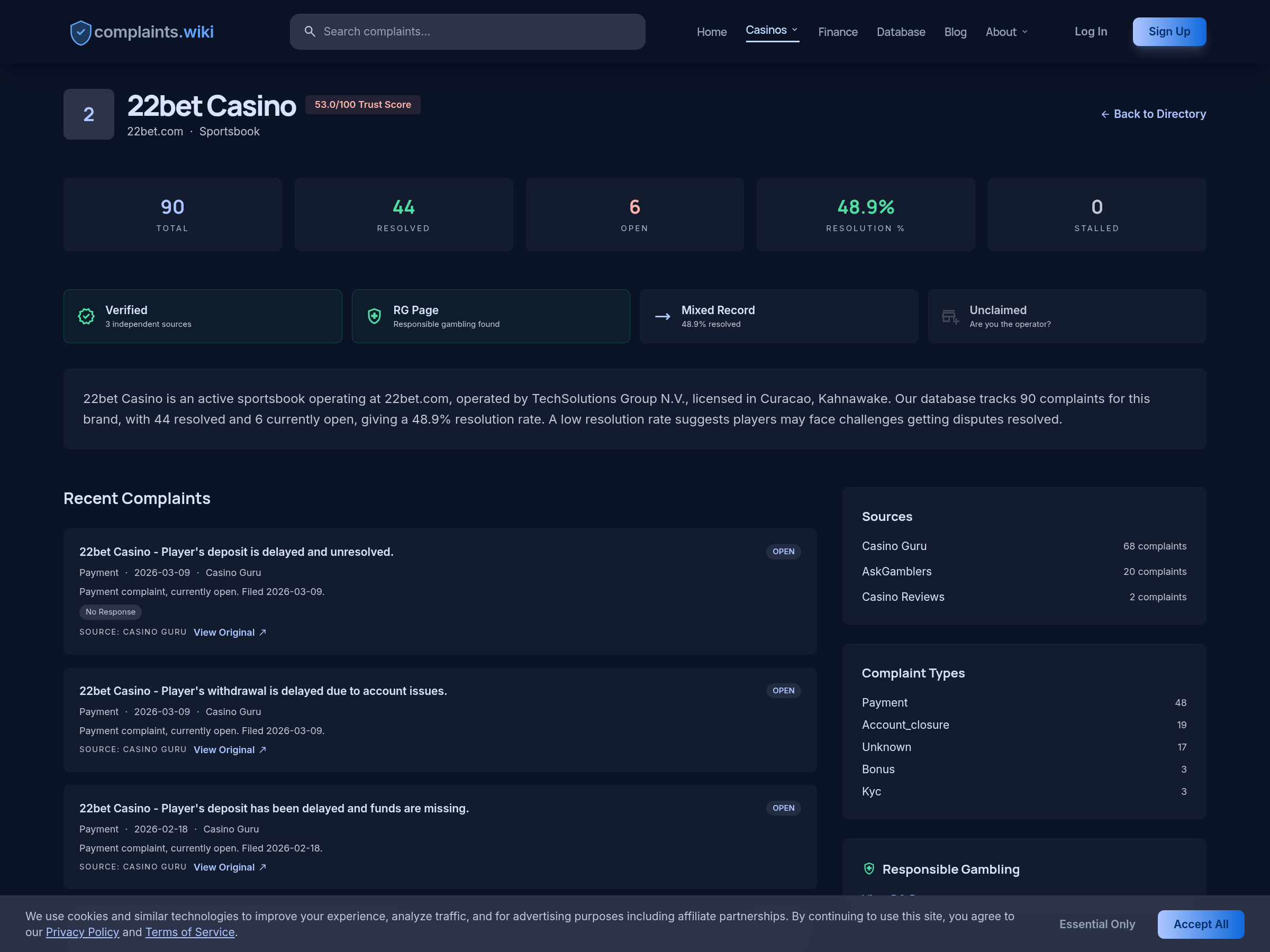Click the 53.0/100 Trust Score badge
Image resolution: width=1270 pixels, height=952 pixels.
tap(363, 104)
